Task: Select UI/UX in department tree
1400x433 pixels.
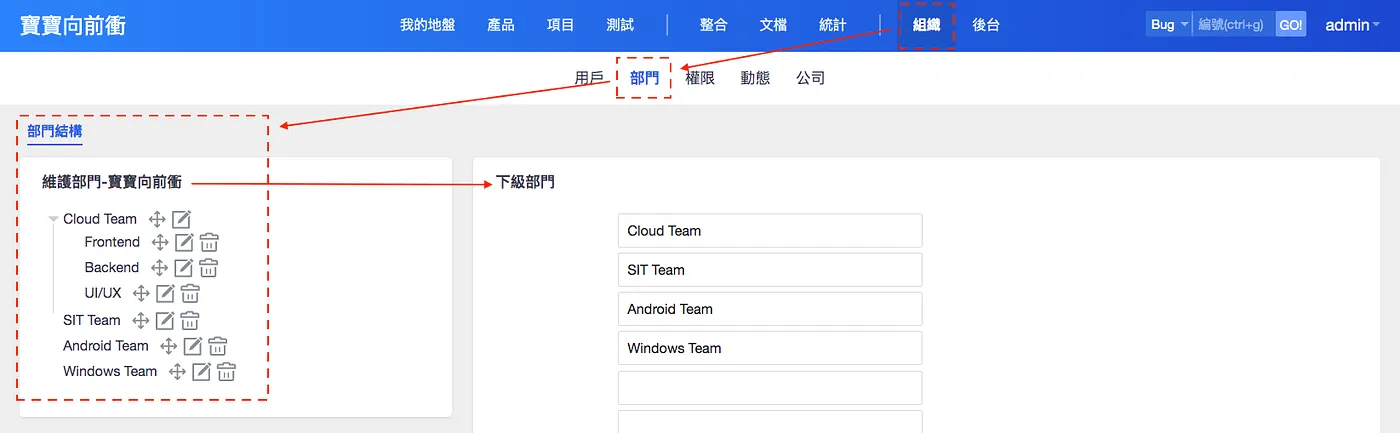Action: click(103, 293)
